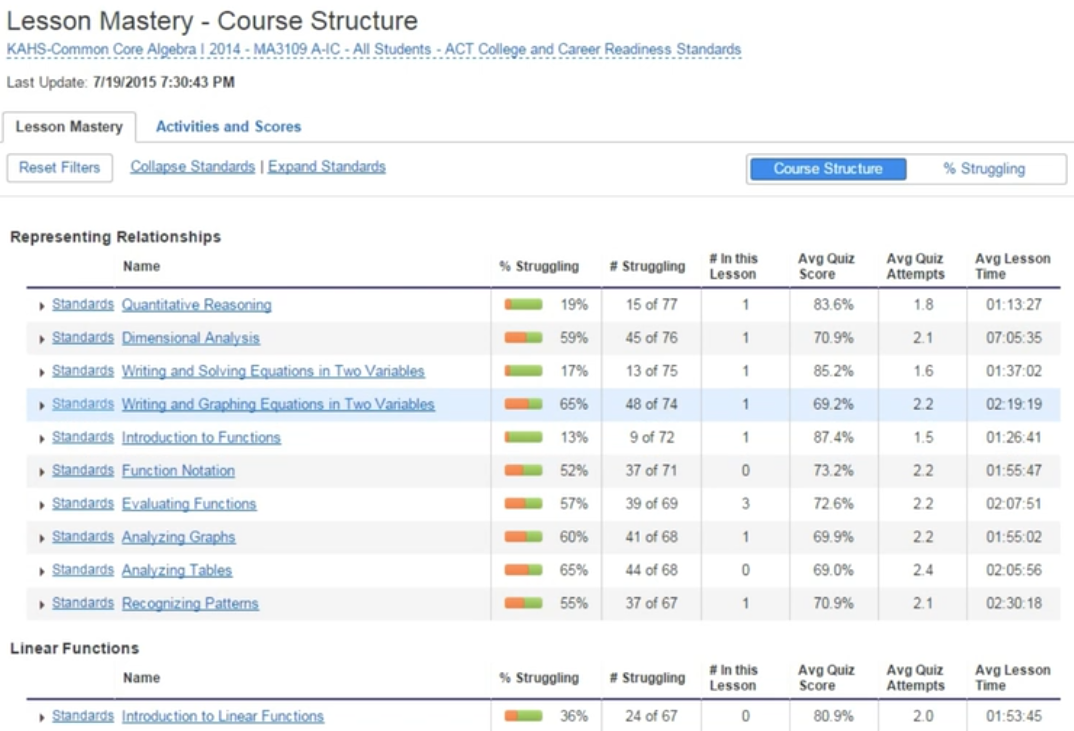
Task: Expand the Function Notation standards row
Action: (81, 469)
